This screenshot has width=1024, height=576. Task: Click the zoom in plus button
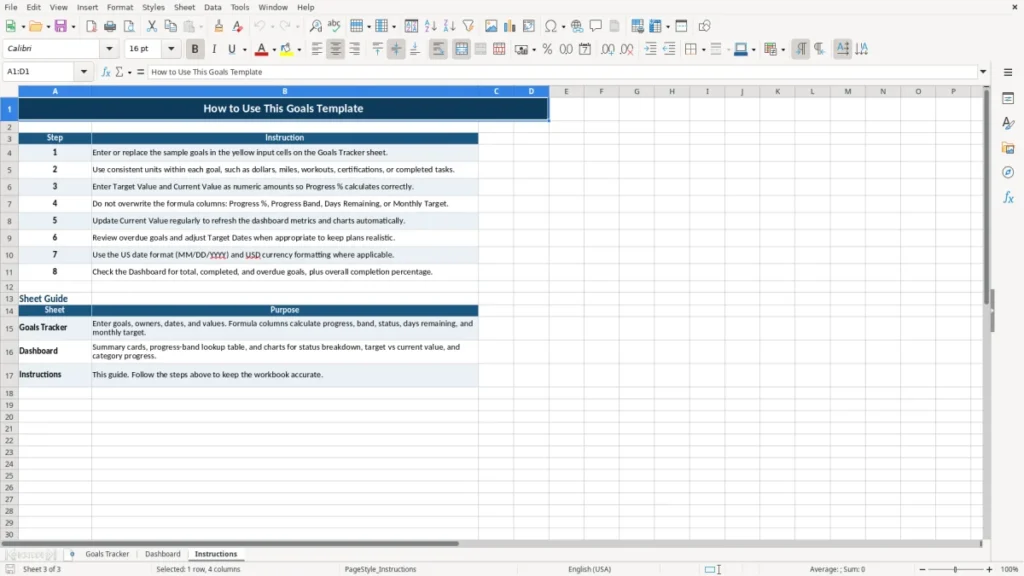[x=989, y=569]
